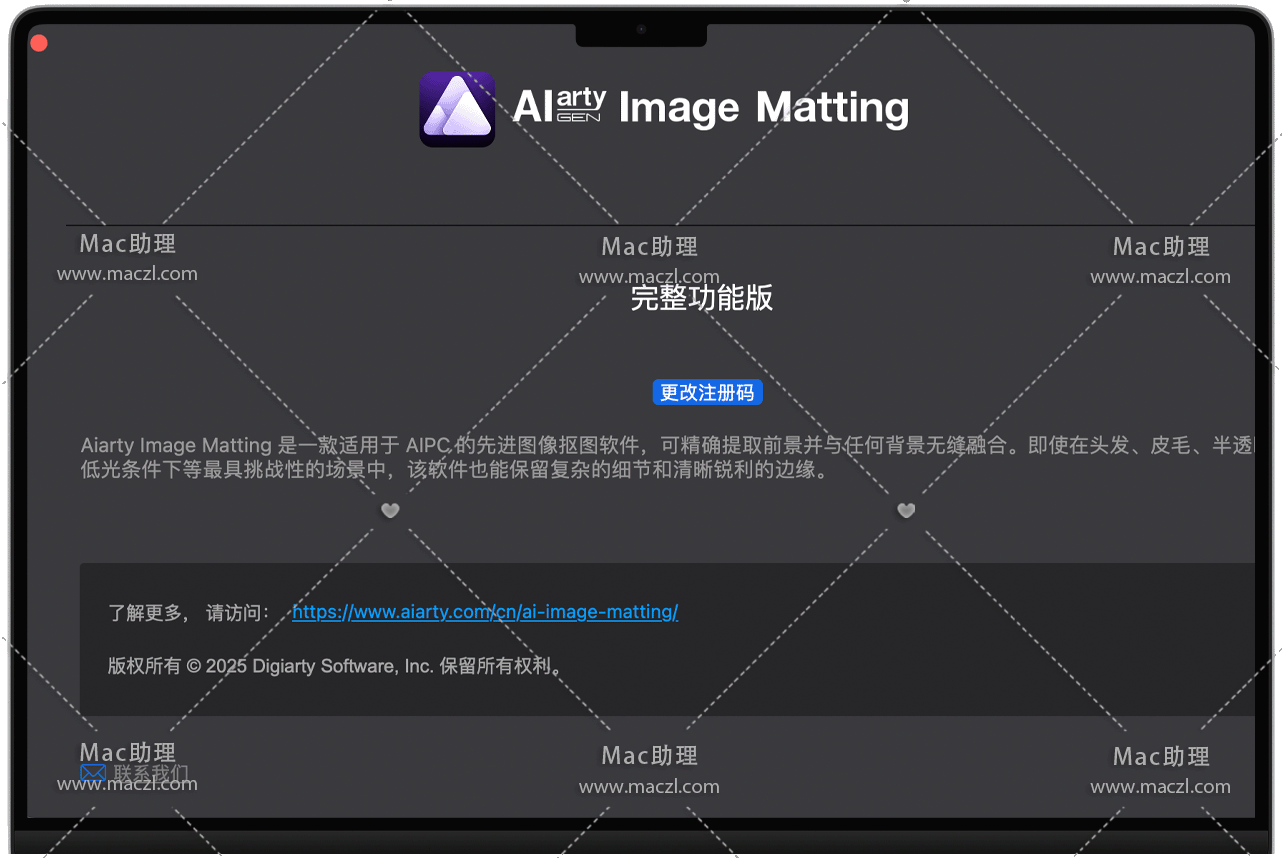The height and width of the screenshot is (858, 1282).
Task: Click the heart icon under "场景中" text
Action: [390, 511]
